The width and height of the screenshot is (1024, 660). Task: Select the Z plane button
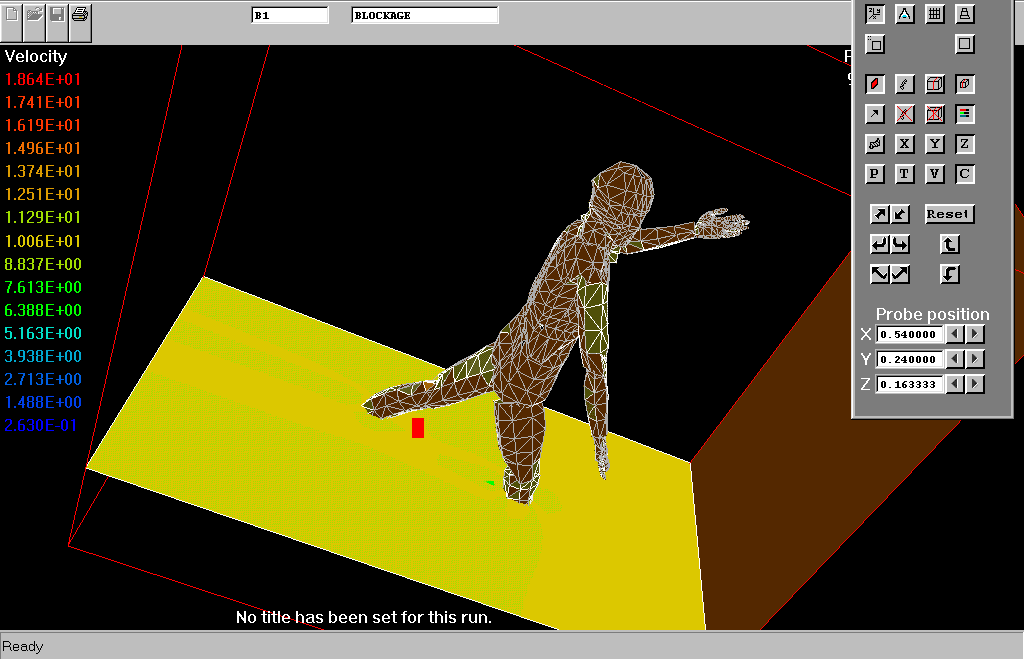click(965, 144)
